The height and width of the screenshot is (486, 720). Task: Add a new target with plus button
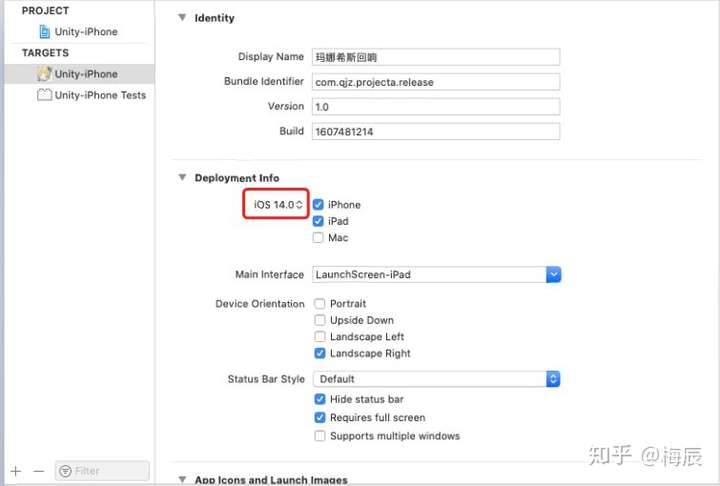pyautogui.click(x=16, y=471)
